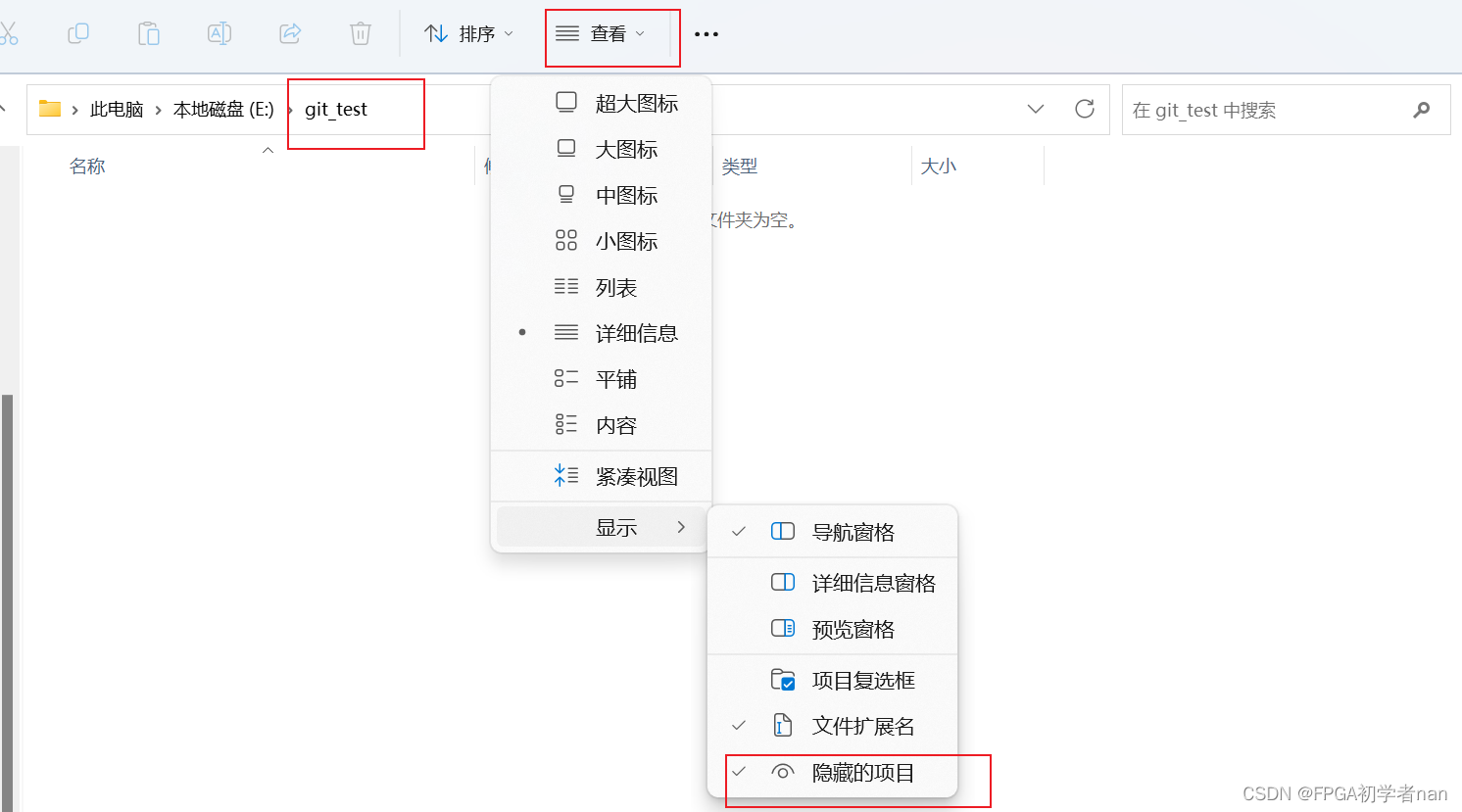The image size is (1462, 812).
Task: Click the Cut scissors icon
Action: click(x=8, y=33)
